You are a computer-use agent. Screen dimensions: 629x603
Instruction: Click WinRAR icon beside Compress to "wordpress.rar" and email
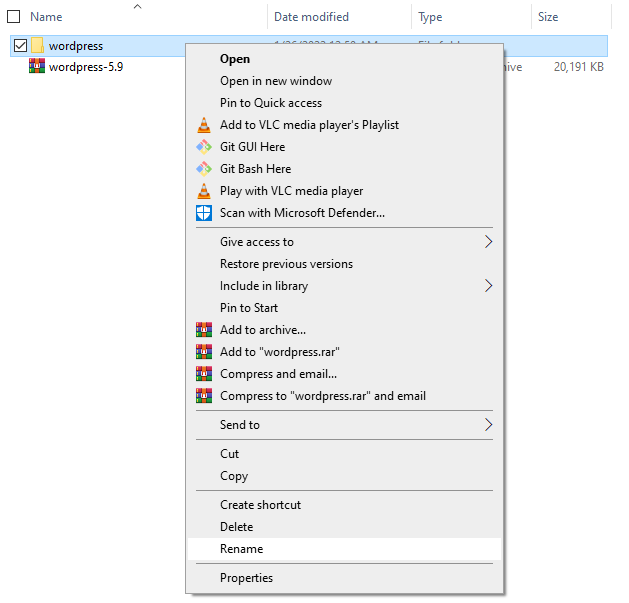[x=204, y=396]
